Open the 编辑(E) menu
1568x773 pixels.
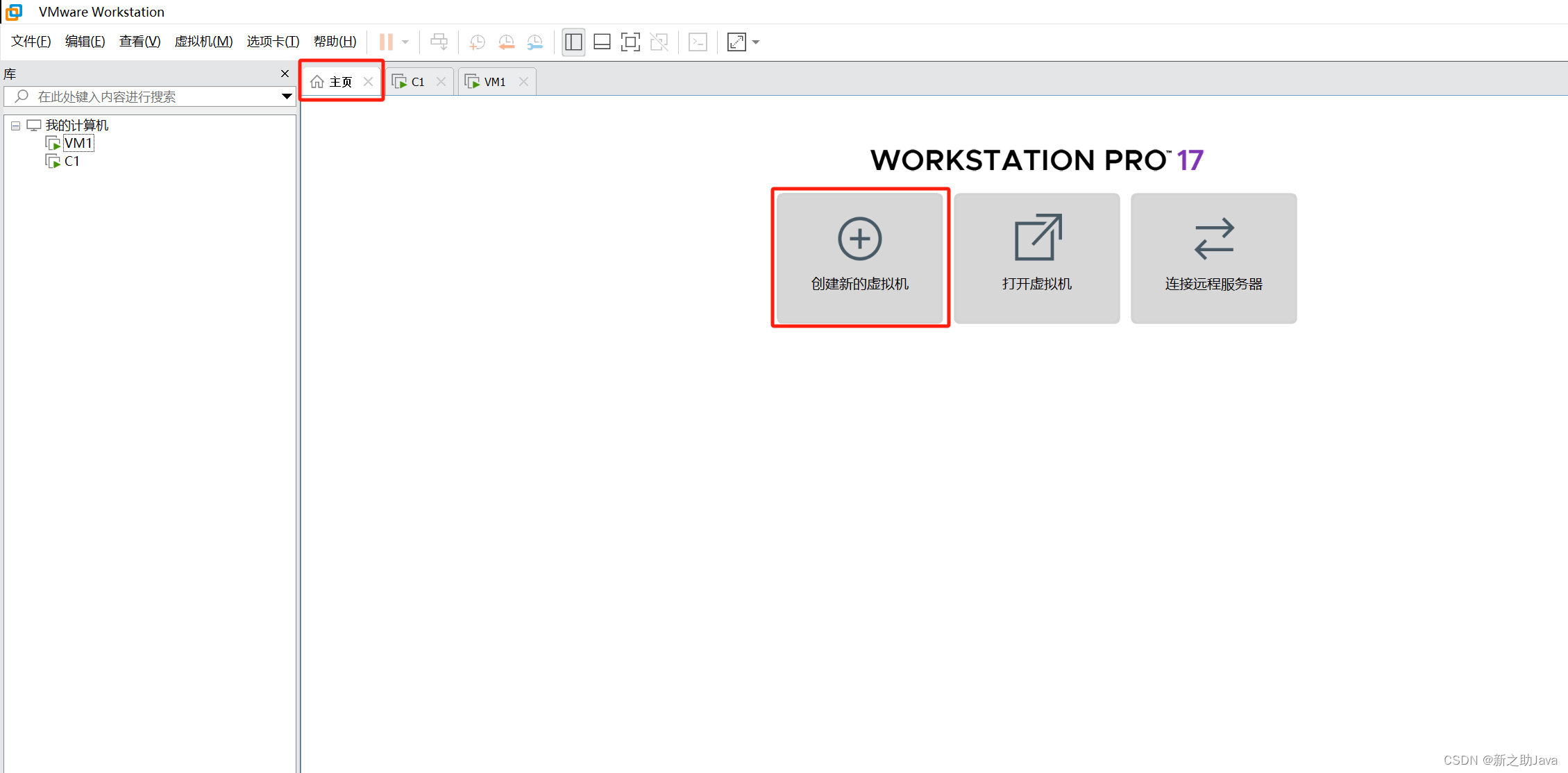point(85,42)
